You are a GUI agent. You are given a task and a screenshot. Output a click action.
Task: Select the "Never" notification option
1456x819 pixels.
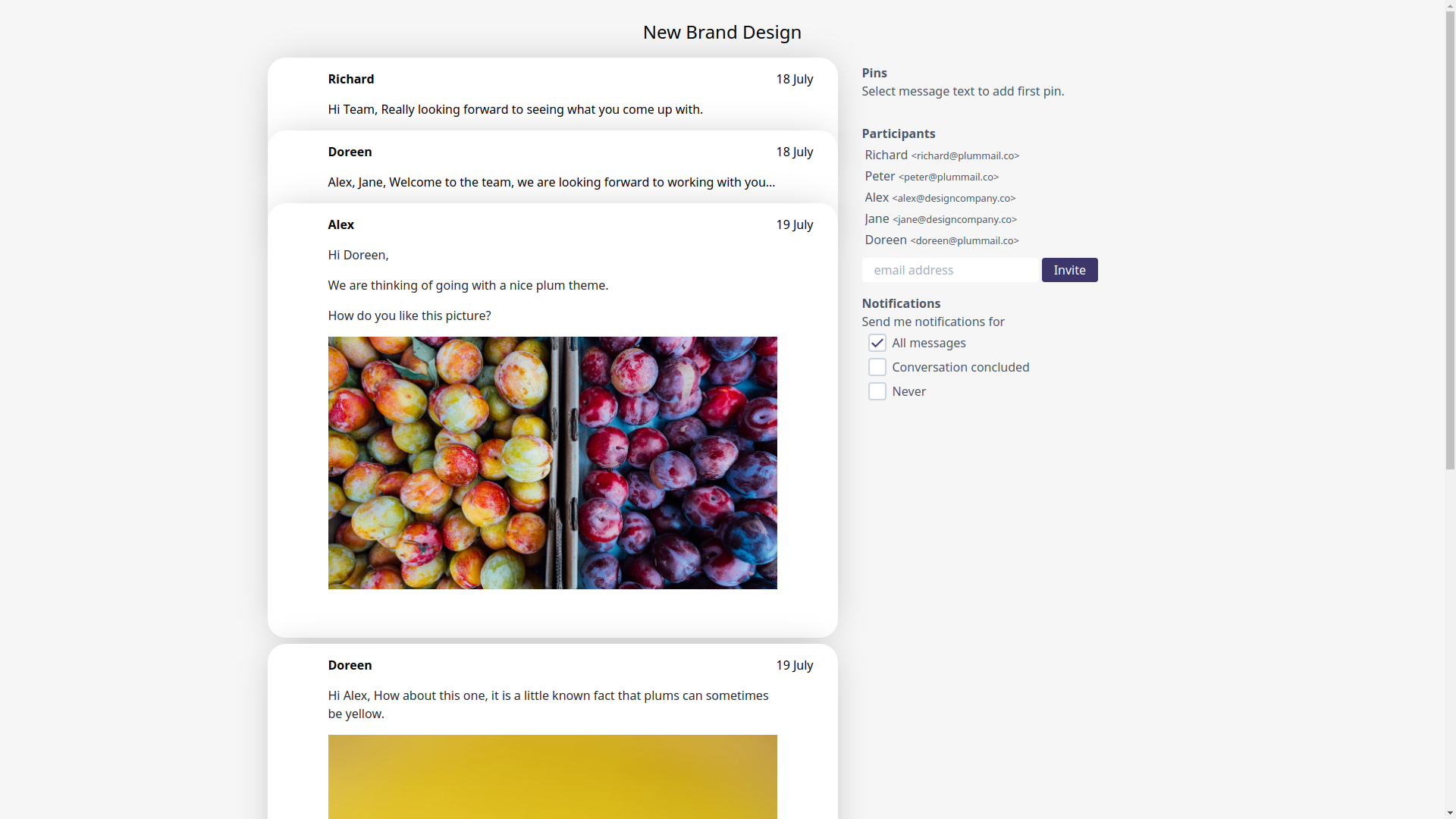[x=877, y=391]
